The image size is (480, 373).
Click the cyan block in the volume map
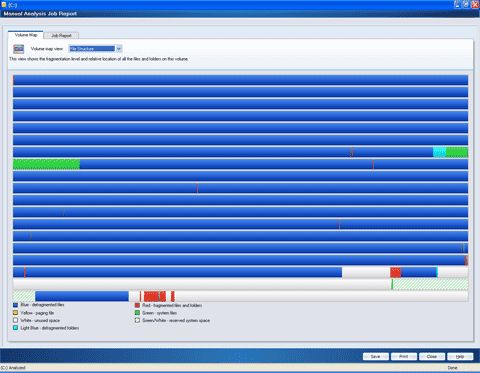pyautogui.click(x=439, y=152)
